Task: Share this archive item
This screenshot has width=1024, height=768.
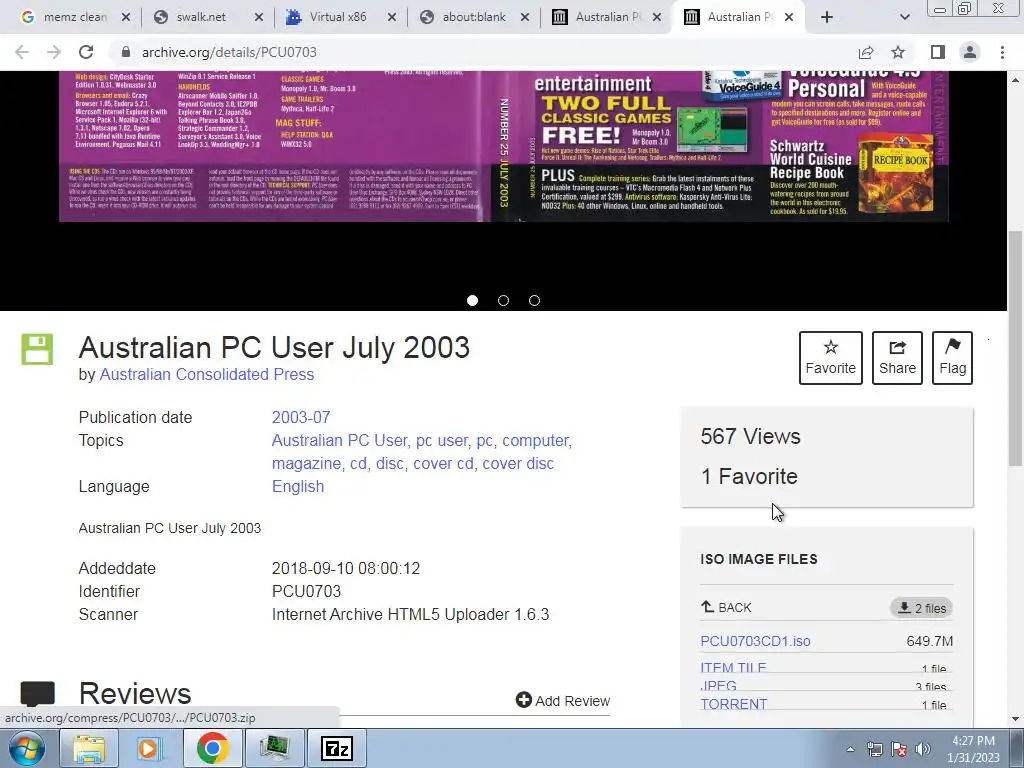Action: pyautogui.click(x=897, y=358)
